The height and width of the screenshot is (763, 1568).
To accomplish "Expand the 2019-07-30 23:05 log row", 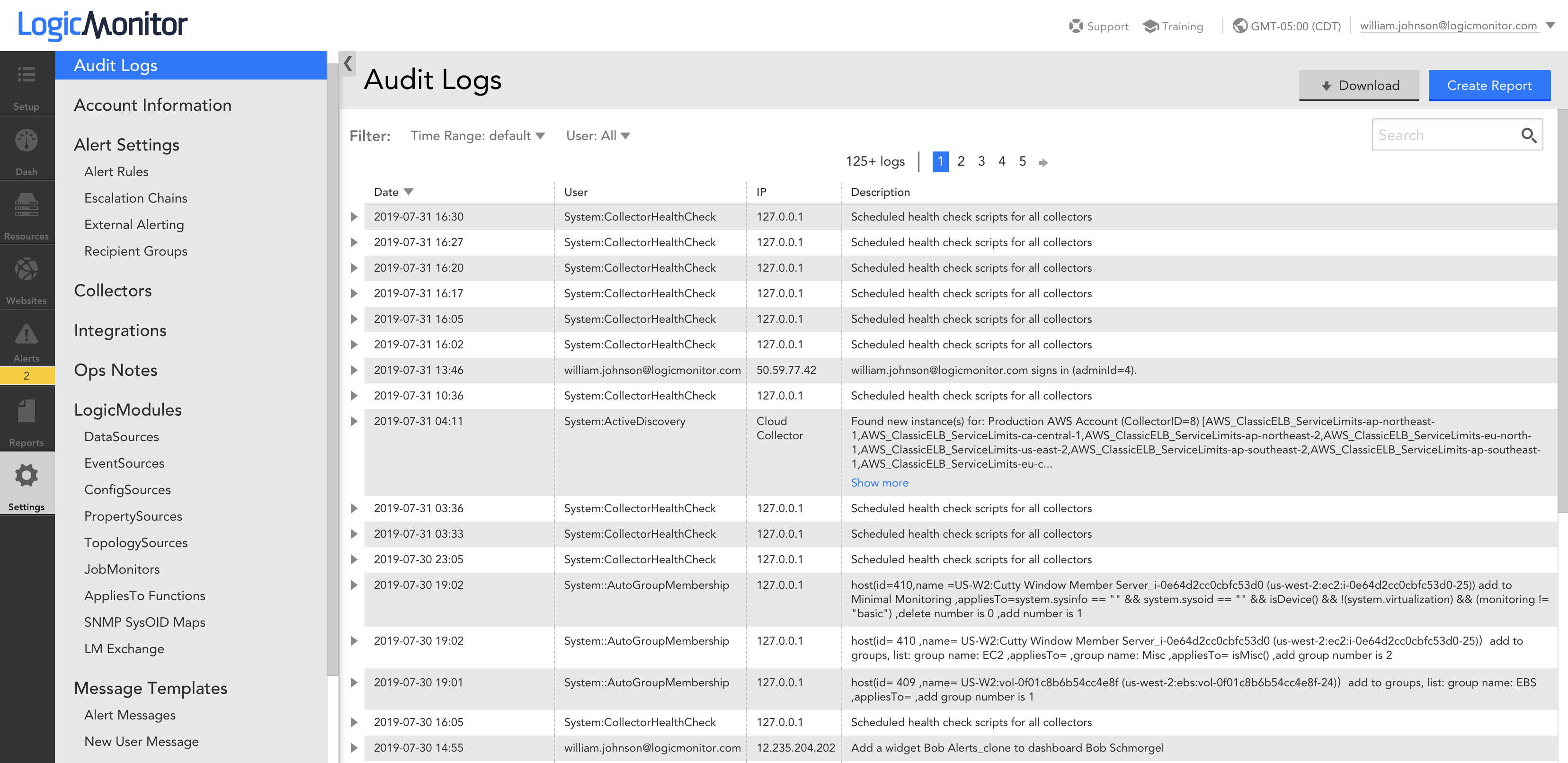I will tap(354, 559).
